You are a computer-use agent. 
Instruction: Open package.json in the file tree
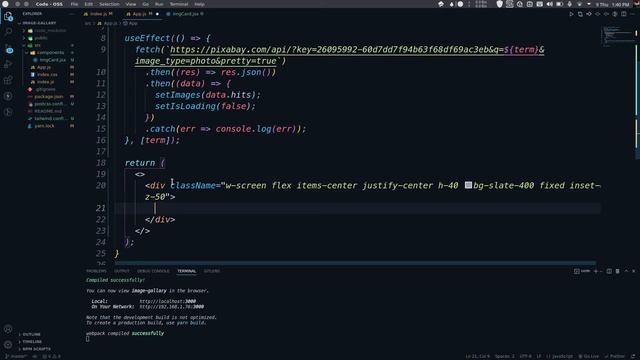49,97
